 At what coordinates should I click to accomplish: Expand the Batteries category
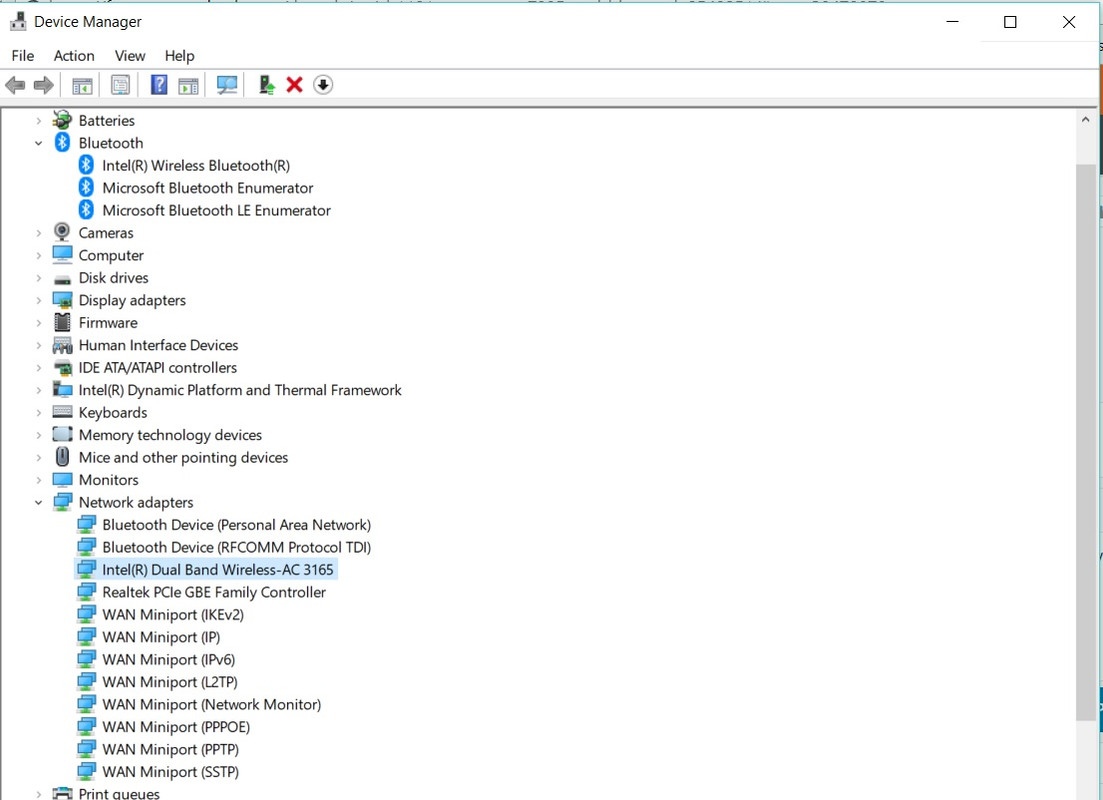[39, 121]
